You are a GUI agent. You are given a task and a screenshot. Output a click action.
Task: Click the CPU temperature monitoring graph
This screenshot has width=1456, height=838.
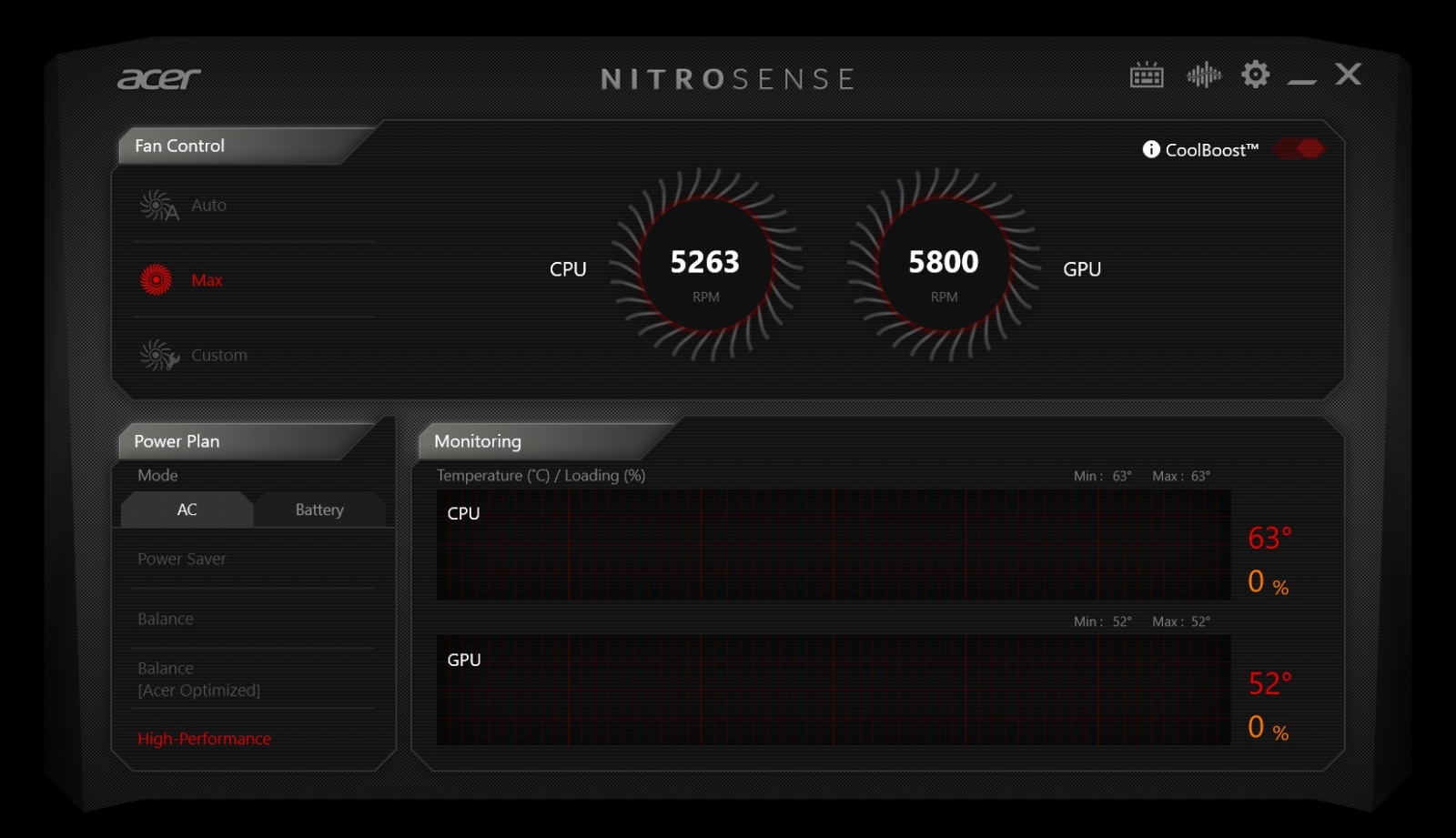[x=833, y=545]
